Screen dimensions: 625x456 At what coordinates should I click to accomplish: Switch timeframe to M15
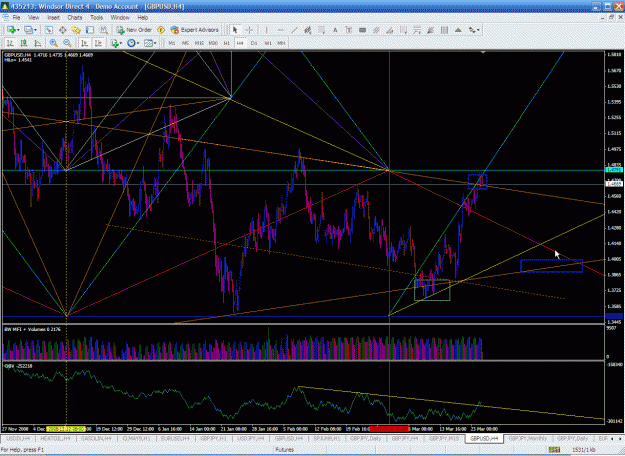pyautogui.click(x=199, y=43)
